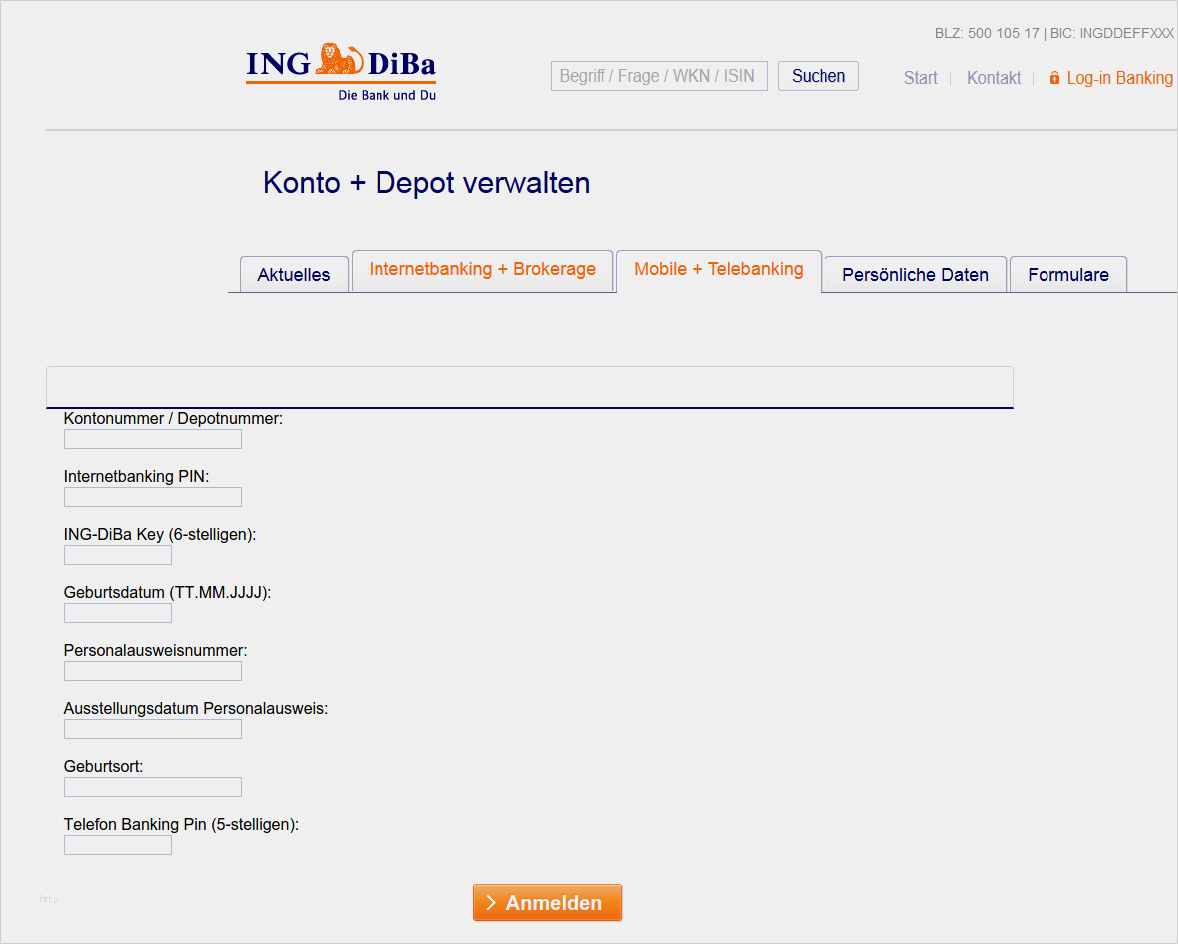This screenshot has height=944, width=1178.
Task: Focus the Kontonummer / Depotnummer field
Action: coord(153,439)
